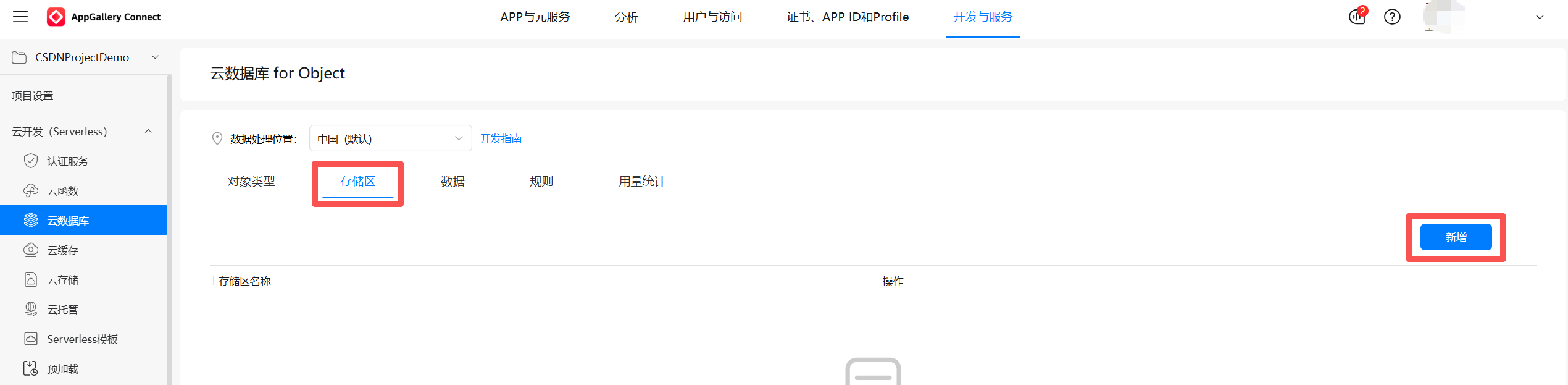
Task: Open the 分析 top menu
Action: point(626,17)
